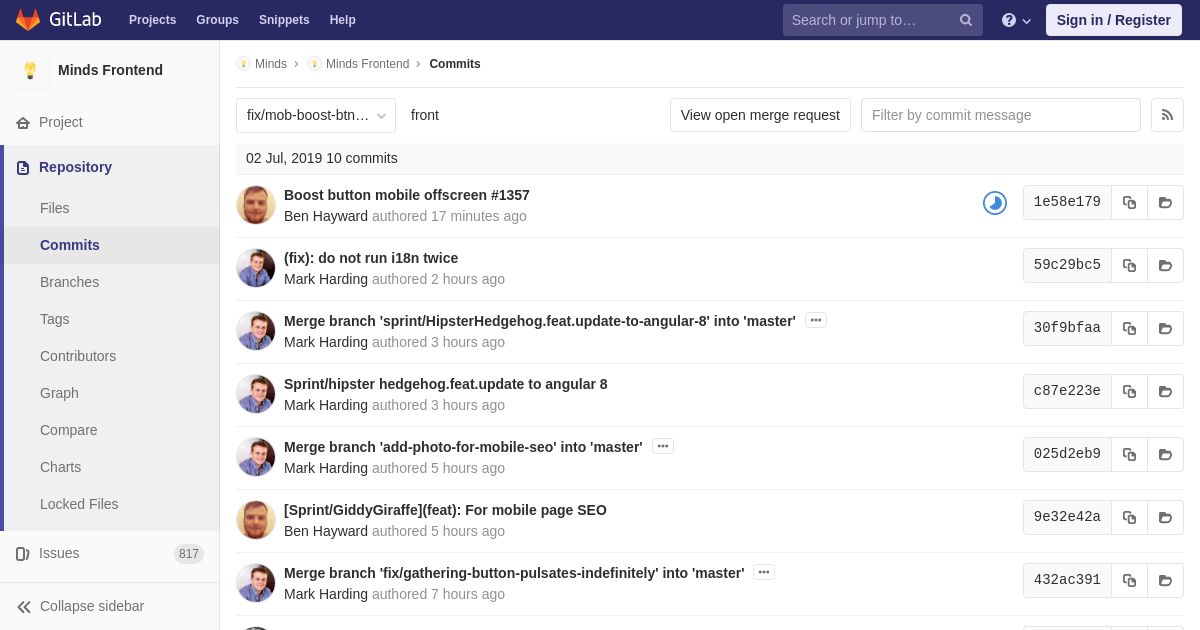Open commit '(fix): do not run i18n twice'
This screenshot has height=630, width=1200.
pos(371,258)
